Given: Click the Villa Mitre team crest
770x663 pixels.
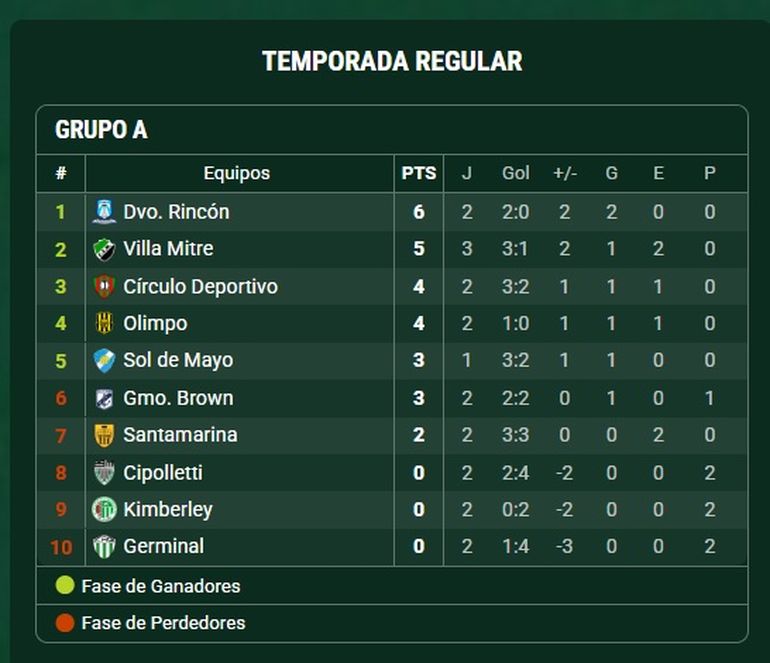Looking at the screenshot, I should pyautogui.click(x=104, y=249).
